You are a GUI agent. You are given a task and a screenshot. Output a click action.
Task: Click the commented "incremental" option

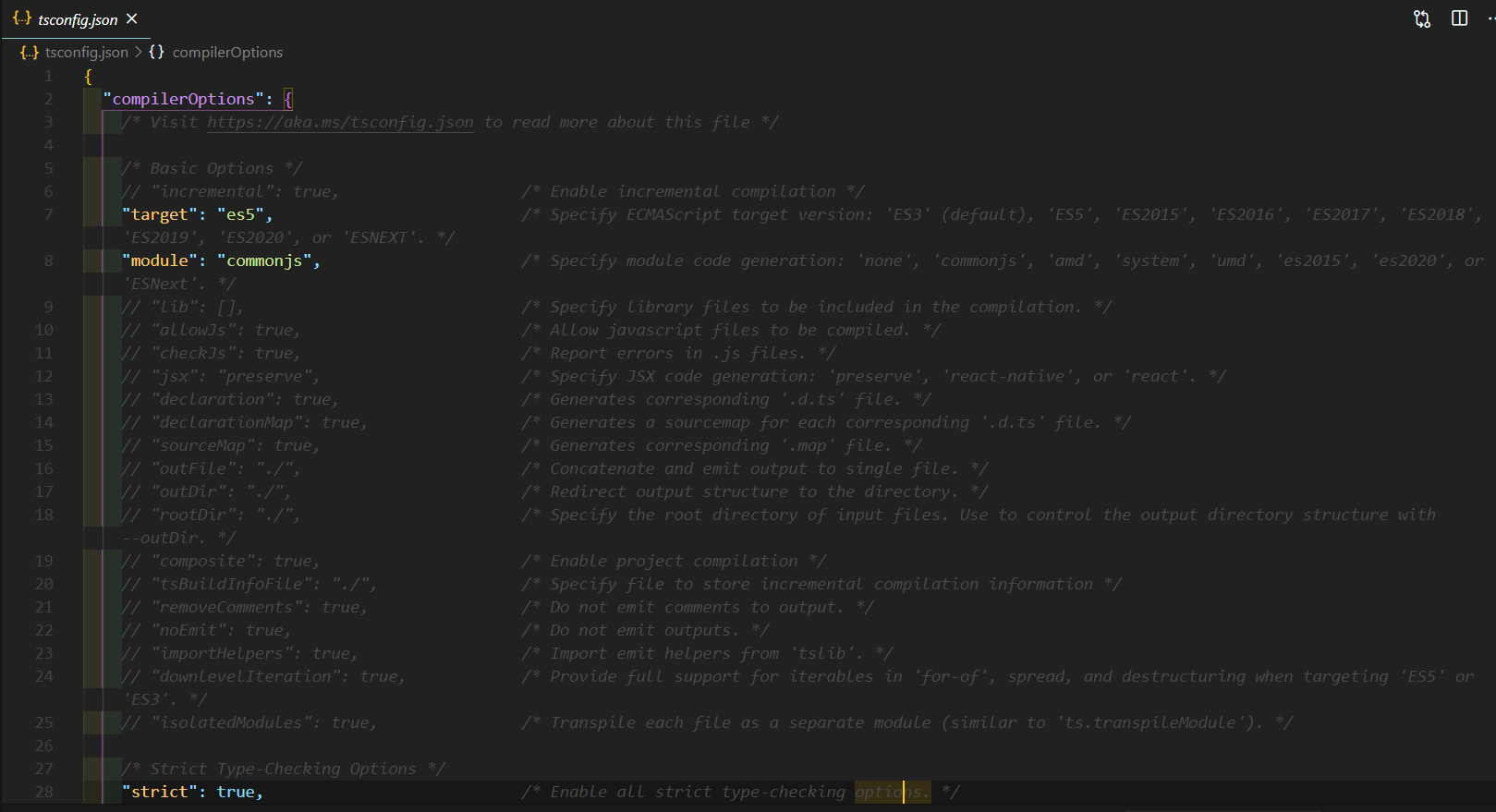[230, 191]
